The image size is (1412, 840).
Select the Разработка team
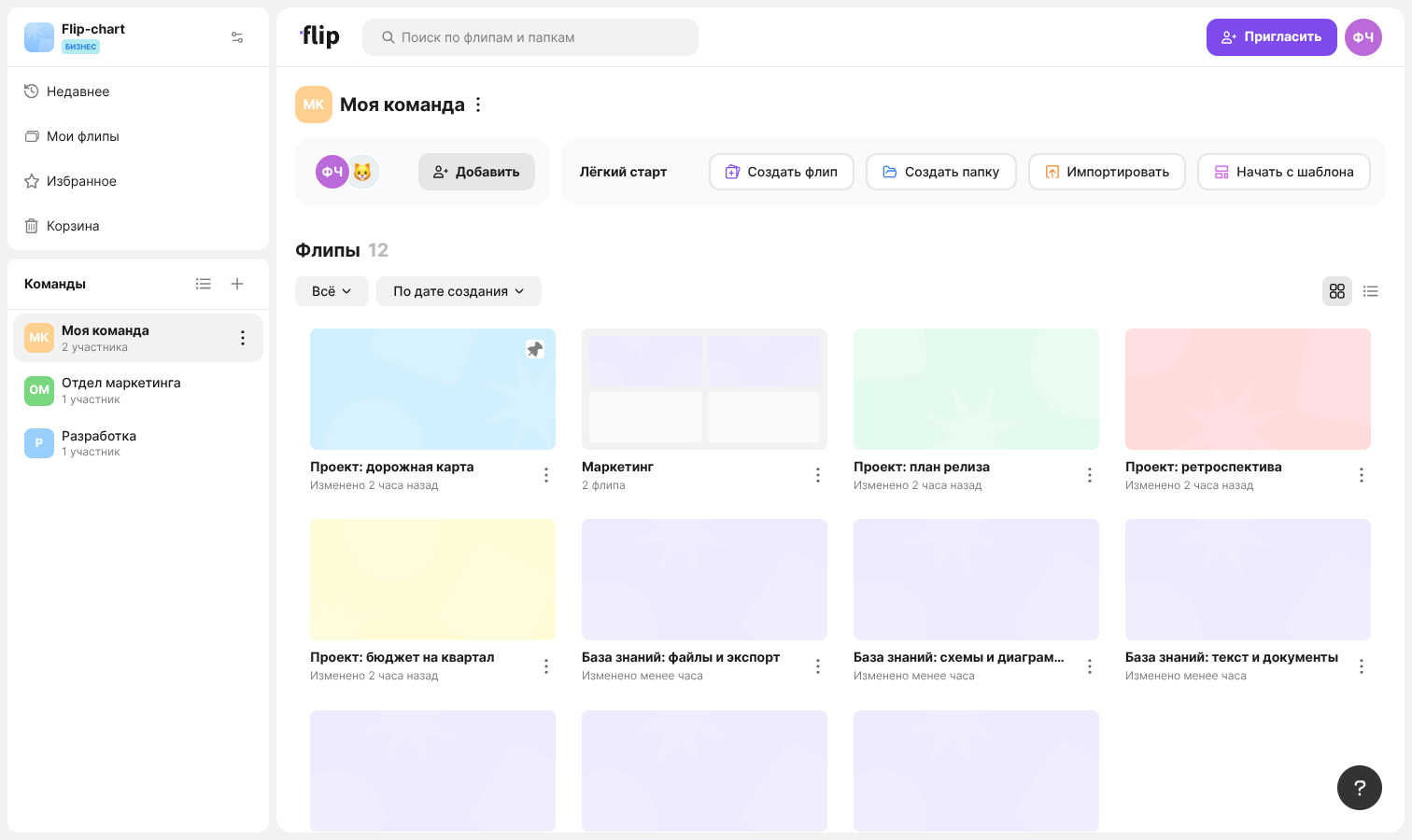click(x=138, y=443)
